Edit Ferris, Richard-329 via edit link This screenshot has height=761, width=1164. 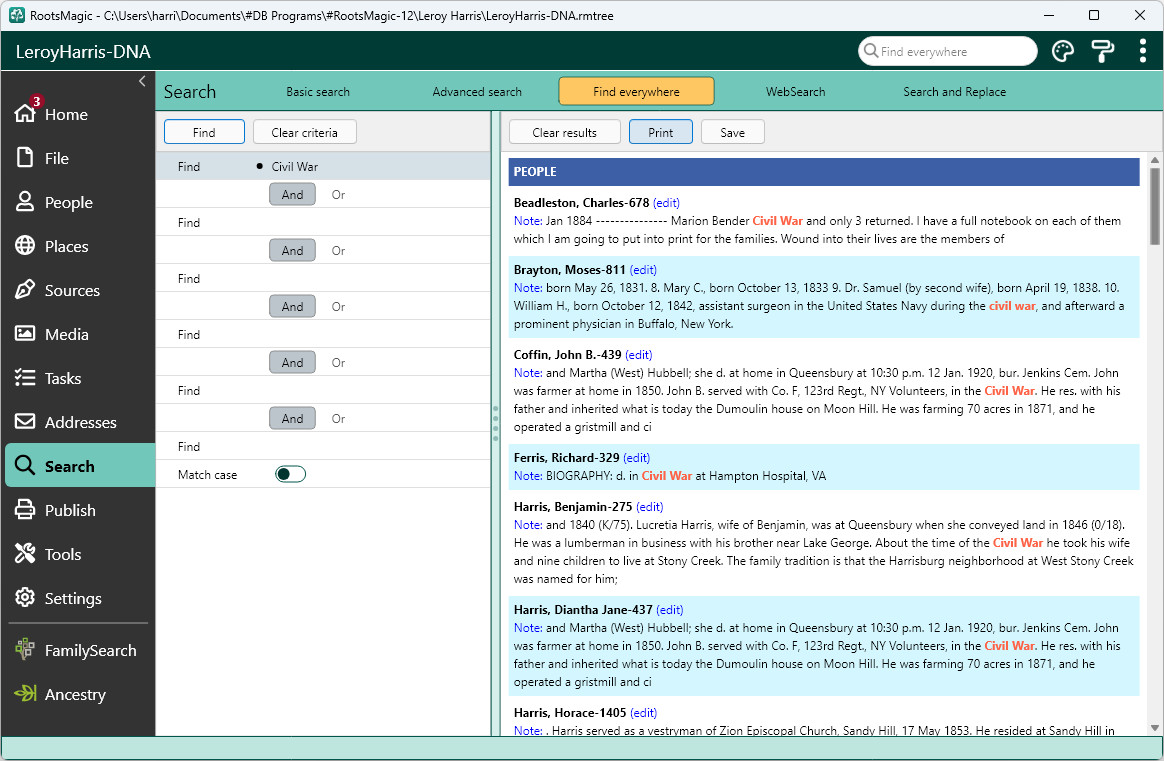click(636, 458)
